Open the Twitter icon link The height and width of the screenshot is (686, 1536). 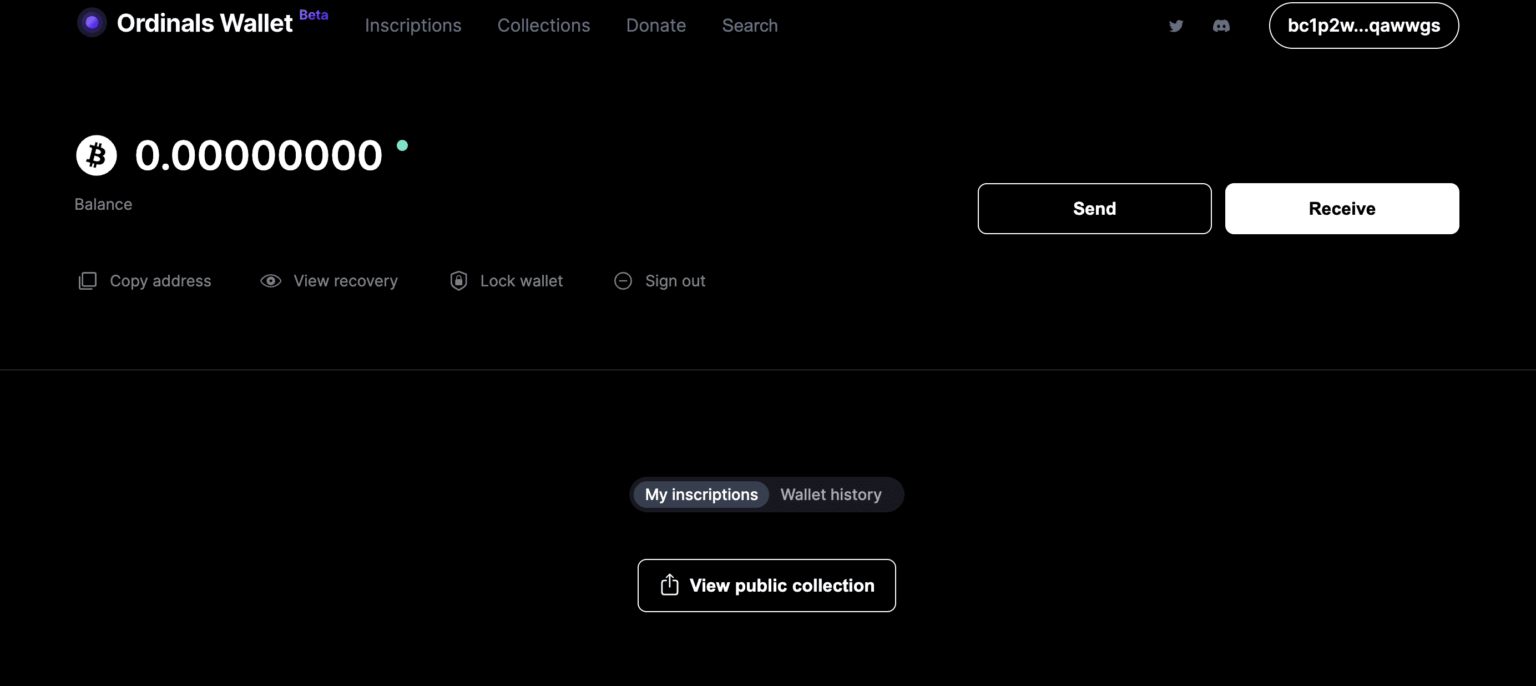[1176, 26]
